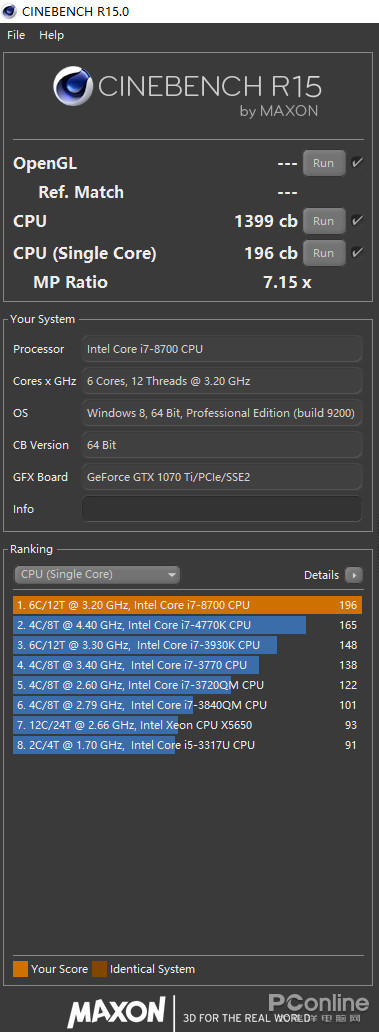Image resolution: width=379 pixels, height=1032 pixels.
Task: Toggle the CPU test checkbox
Action: tap(357, 220)
